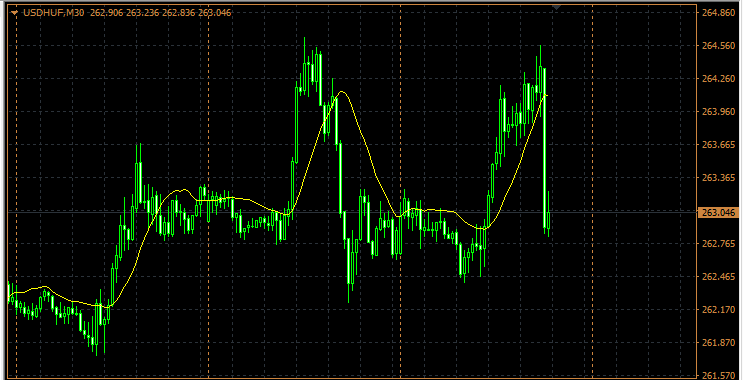Click the last candle at chart's right edge
The height and width of the screenshot is (380, 743).
549,215
